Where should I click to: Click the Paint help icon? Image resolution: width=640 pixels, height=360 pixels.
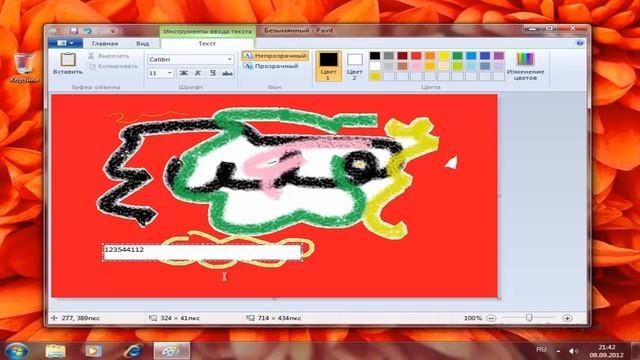[x=580, y=43]
